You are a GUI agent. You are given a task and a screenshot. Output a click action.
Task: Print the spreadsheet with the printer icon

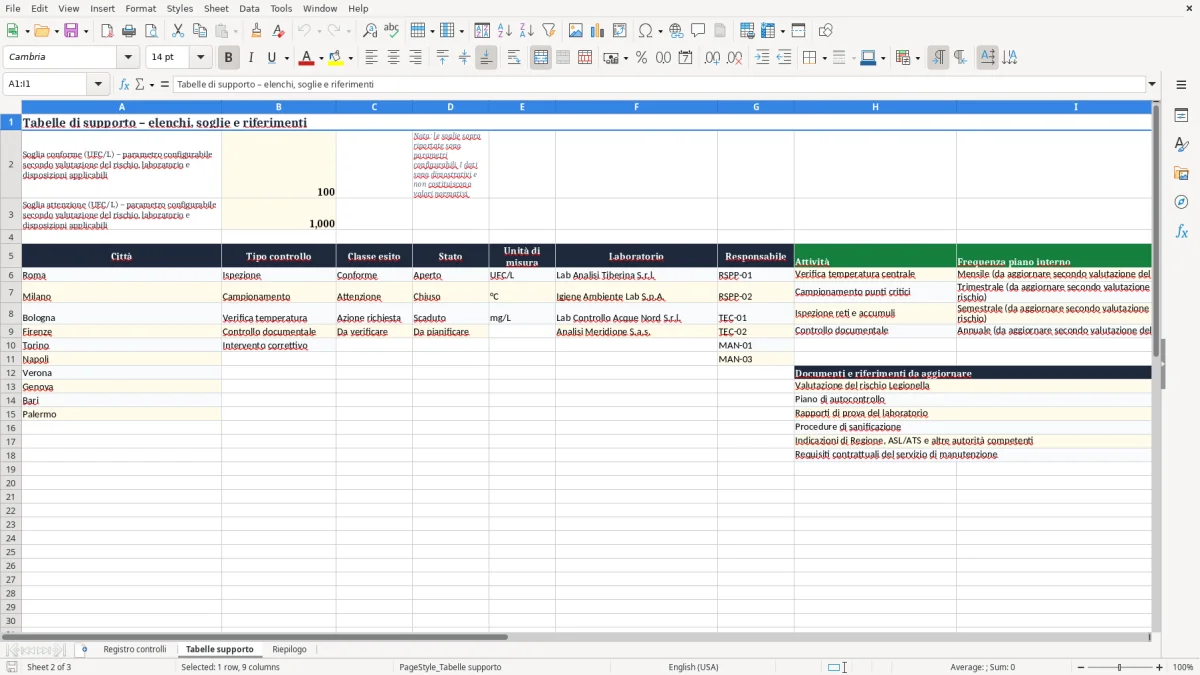point(129,31)
